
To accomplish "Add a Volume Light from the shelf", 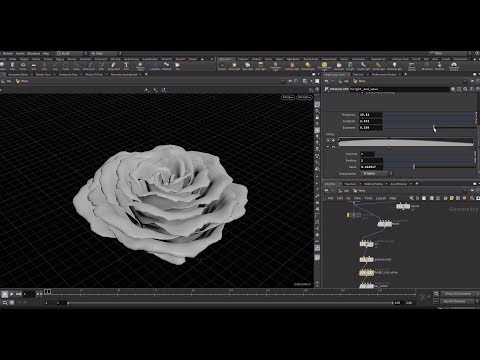I will [x=292, y=66].
